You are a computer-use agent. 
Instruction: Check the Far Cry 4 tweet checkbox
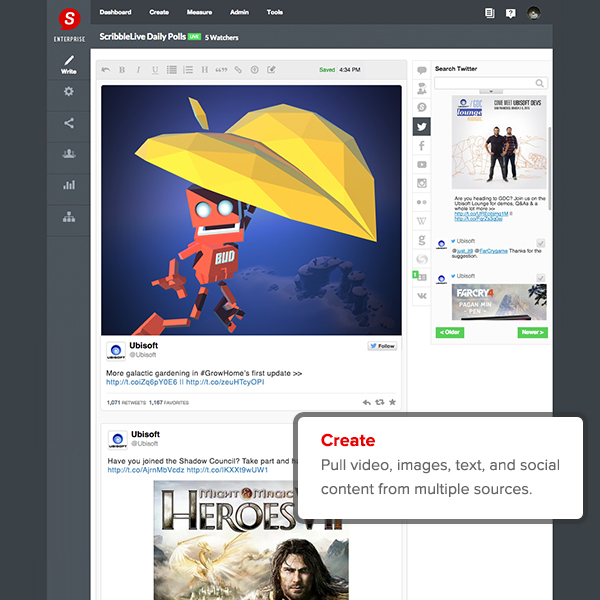(x=541, y=278)
